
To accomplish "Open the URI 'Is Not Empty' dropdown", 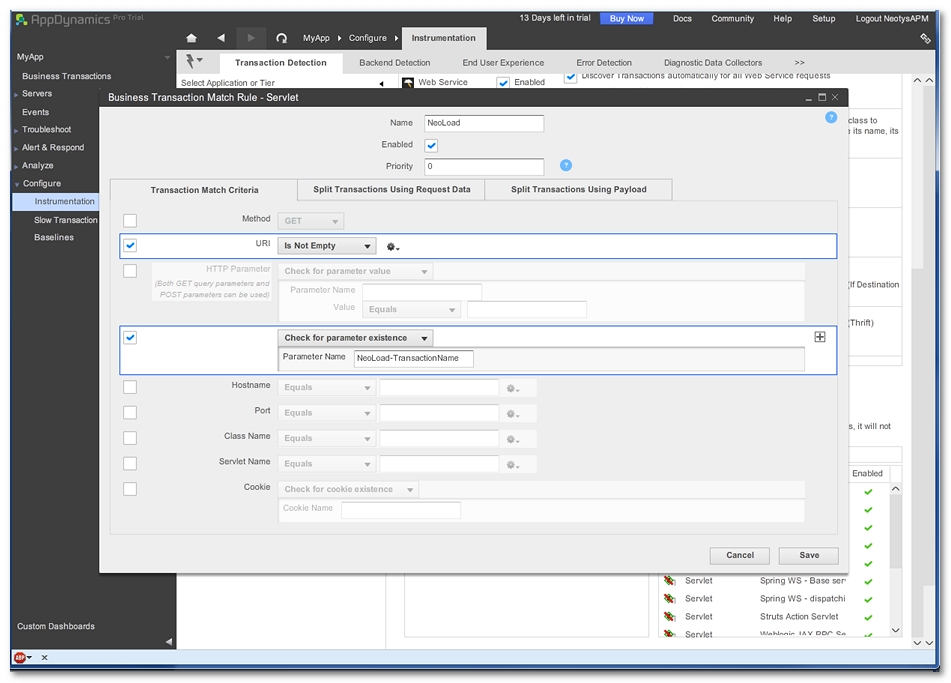I will (x=327, y=246).
